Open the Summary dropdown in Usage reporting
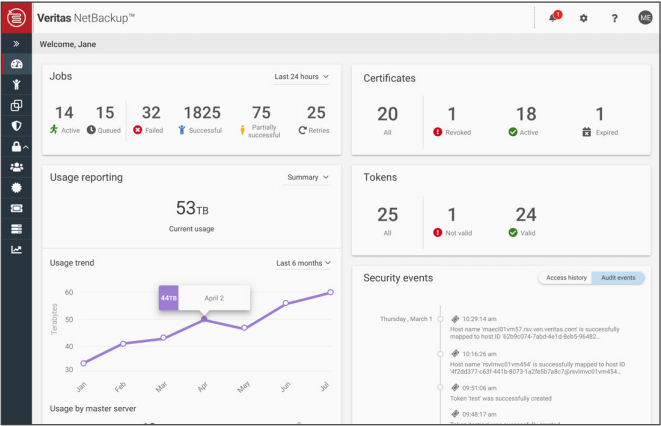 [x=307, y=177]
